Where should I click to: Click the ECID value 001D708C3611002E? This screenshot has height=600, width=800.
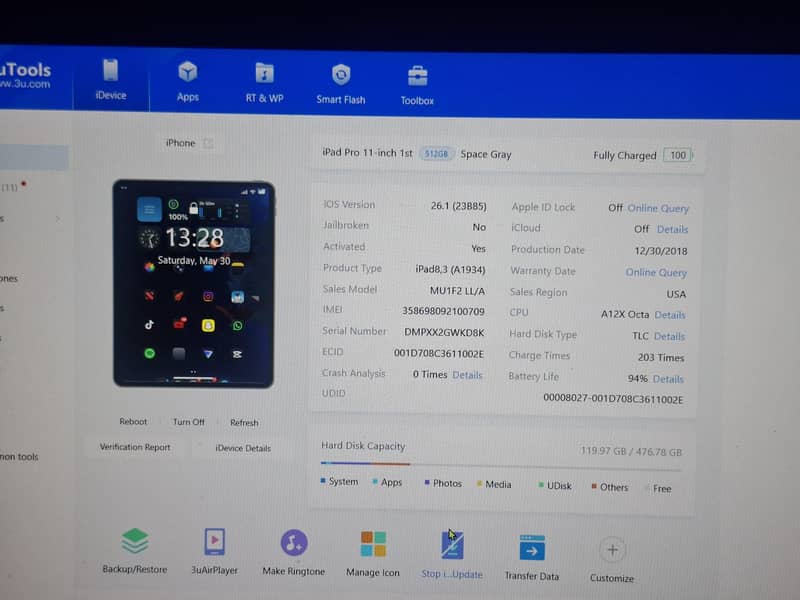point(439,354)
